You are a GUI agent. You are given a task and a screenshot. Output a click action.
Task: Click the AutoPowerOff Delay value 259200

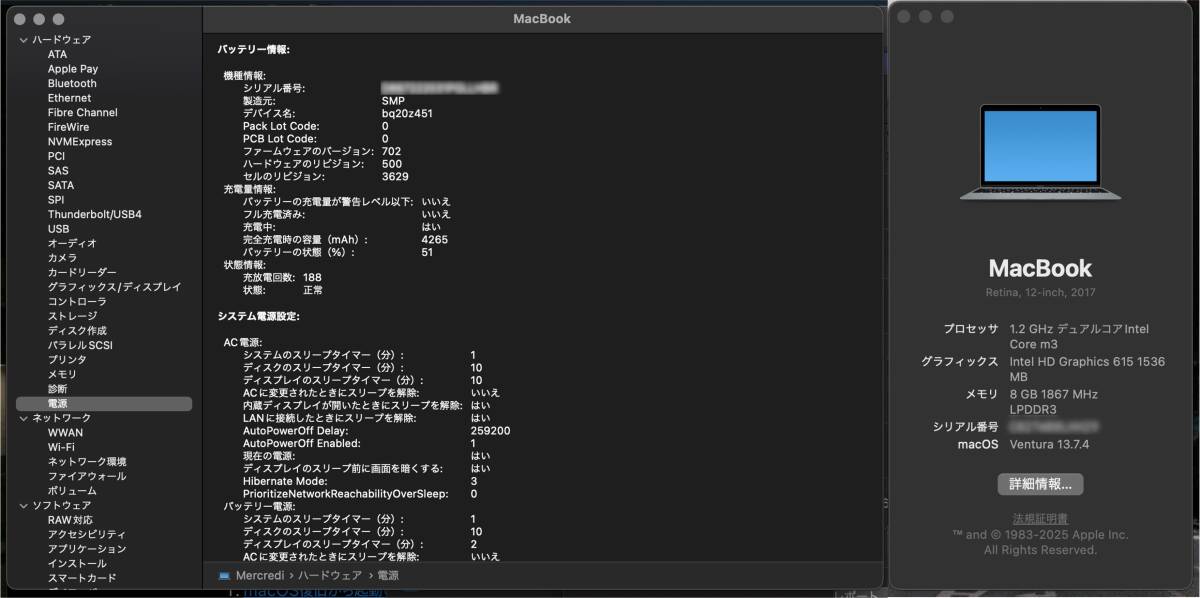[490, 431]
